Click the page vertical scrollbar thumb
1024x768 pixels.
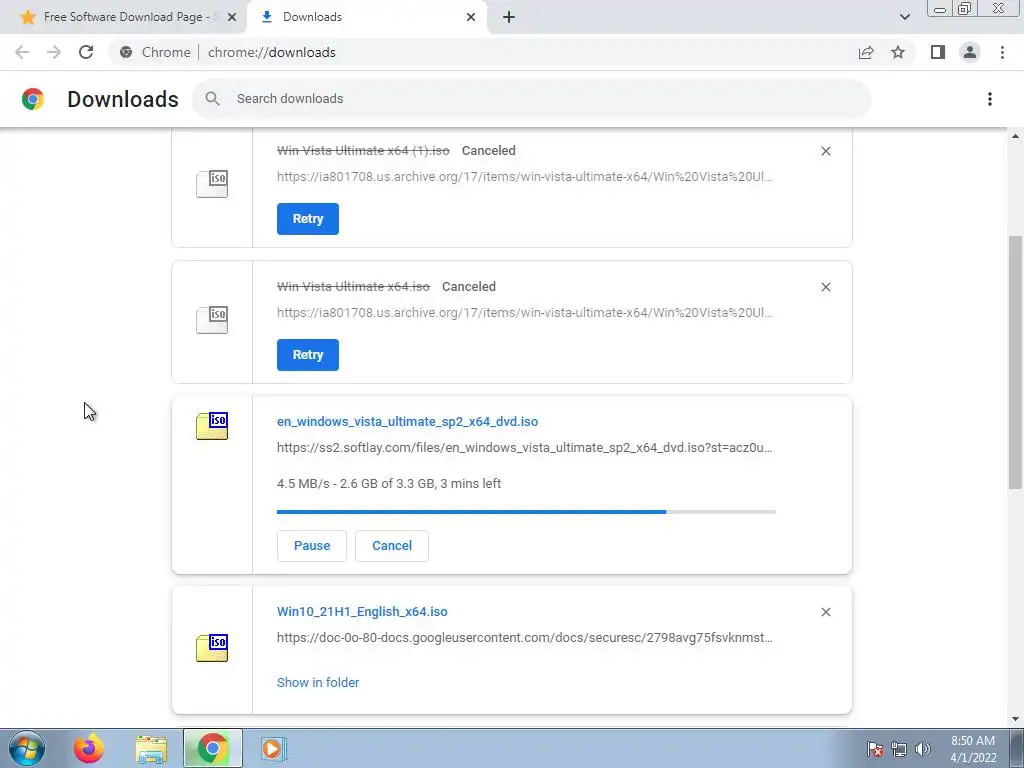[x=1015, y=362]
